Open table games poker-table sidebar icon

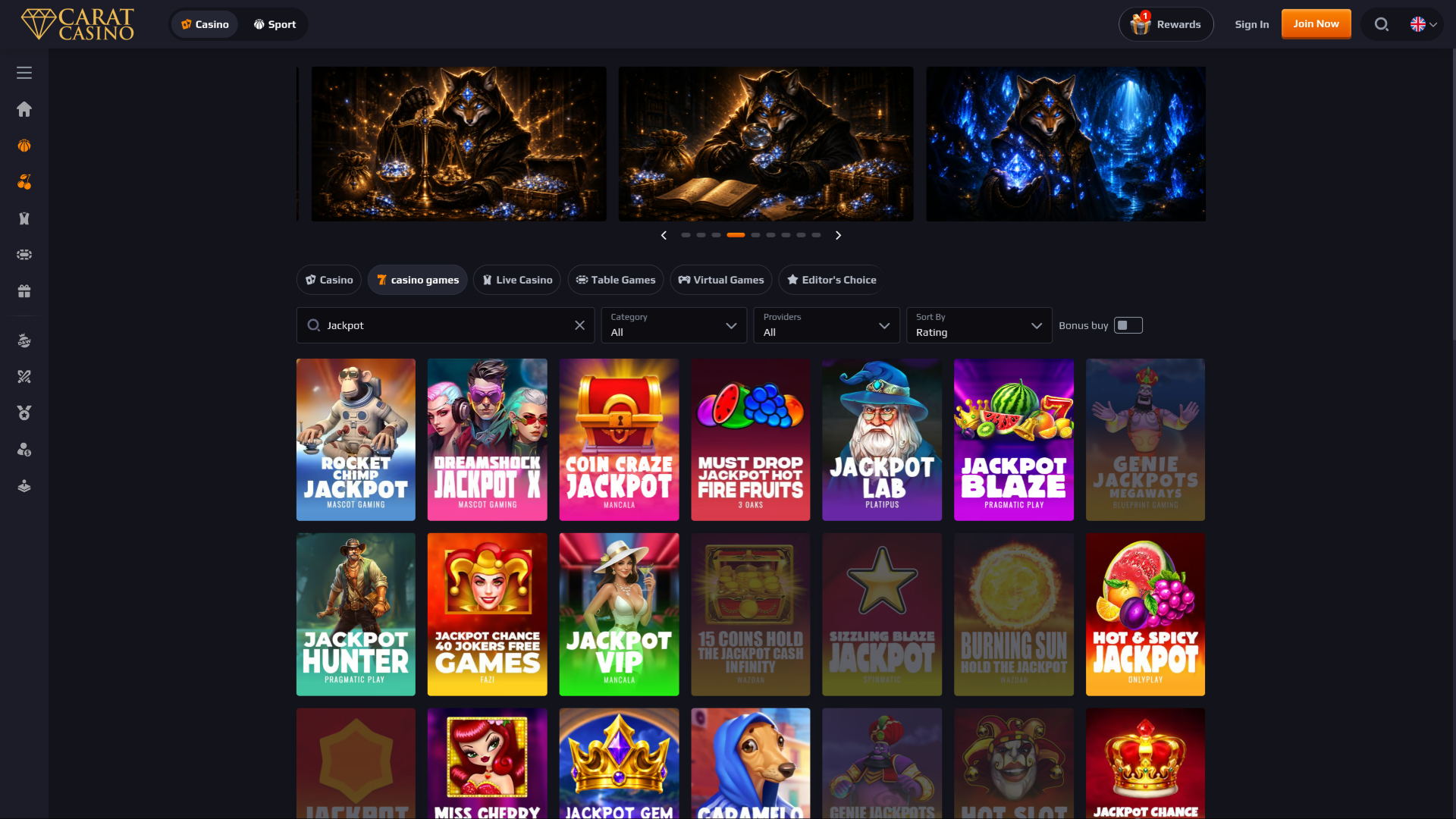tap(24, 255)
